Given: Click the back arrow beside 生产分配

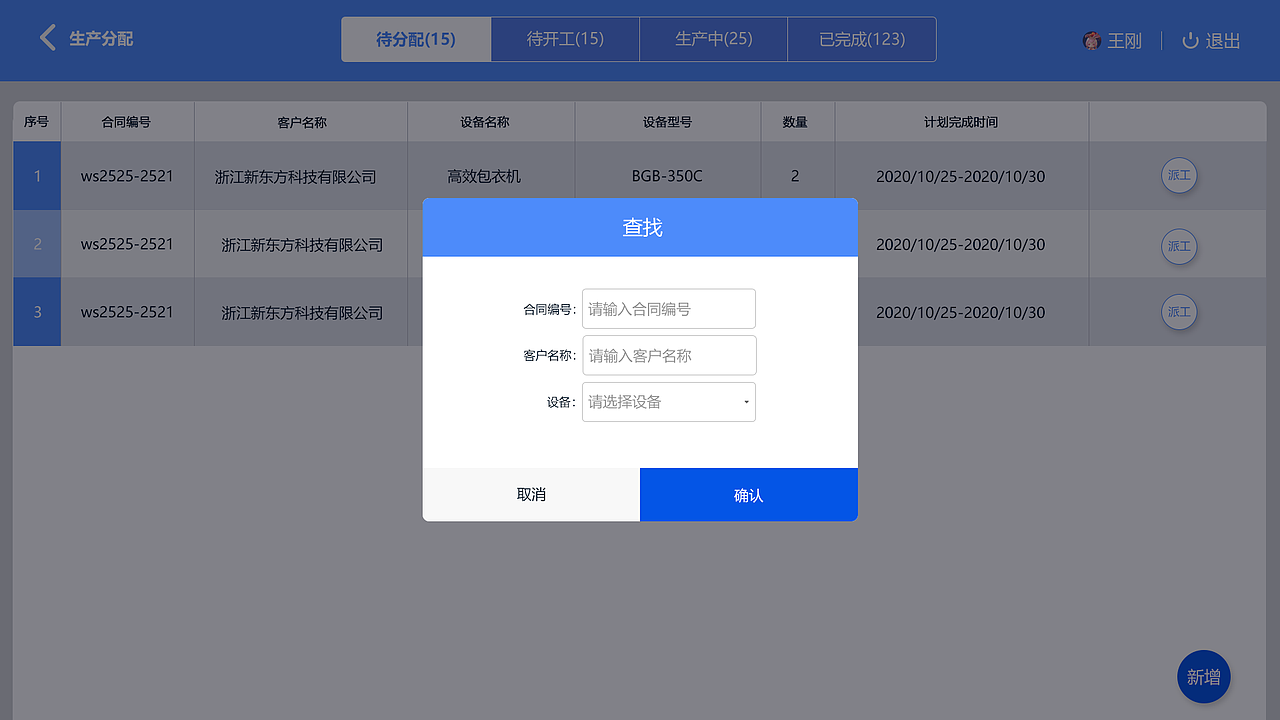Looking at the screenshot, I should tap(47, 37).
